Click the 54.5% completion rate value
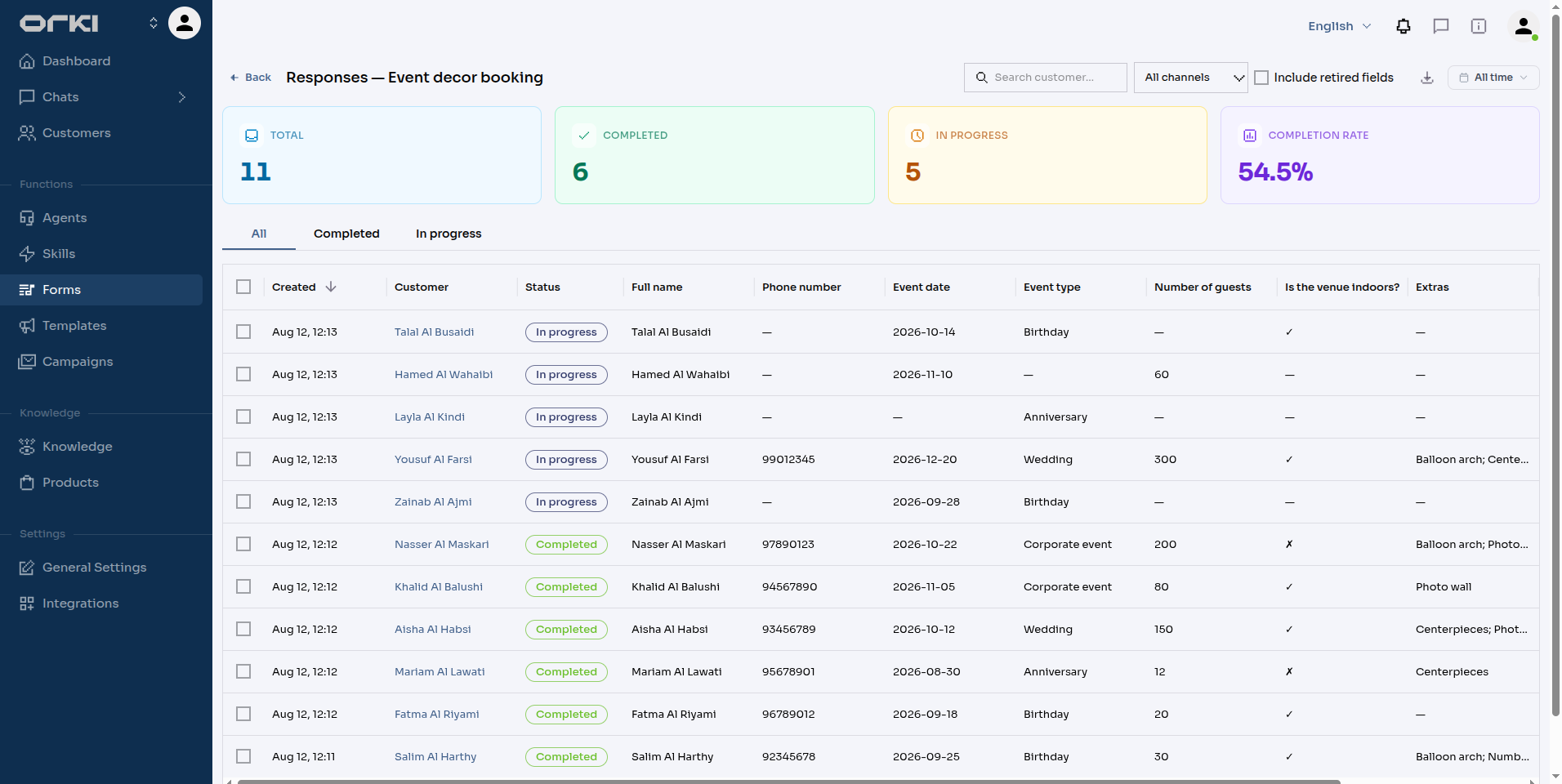 (1275, 171)
